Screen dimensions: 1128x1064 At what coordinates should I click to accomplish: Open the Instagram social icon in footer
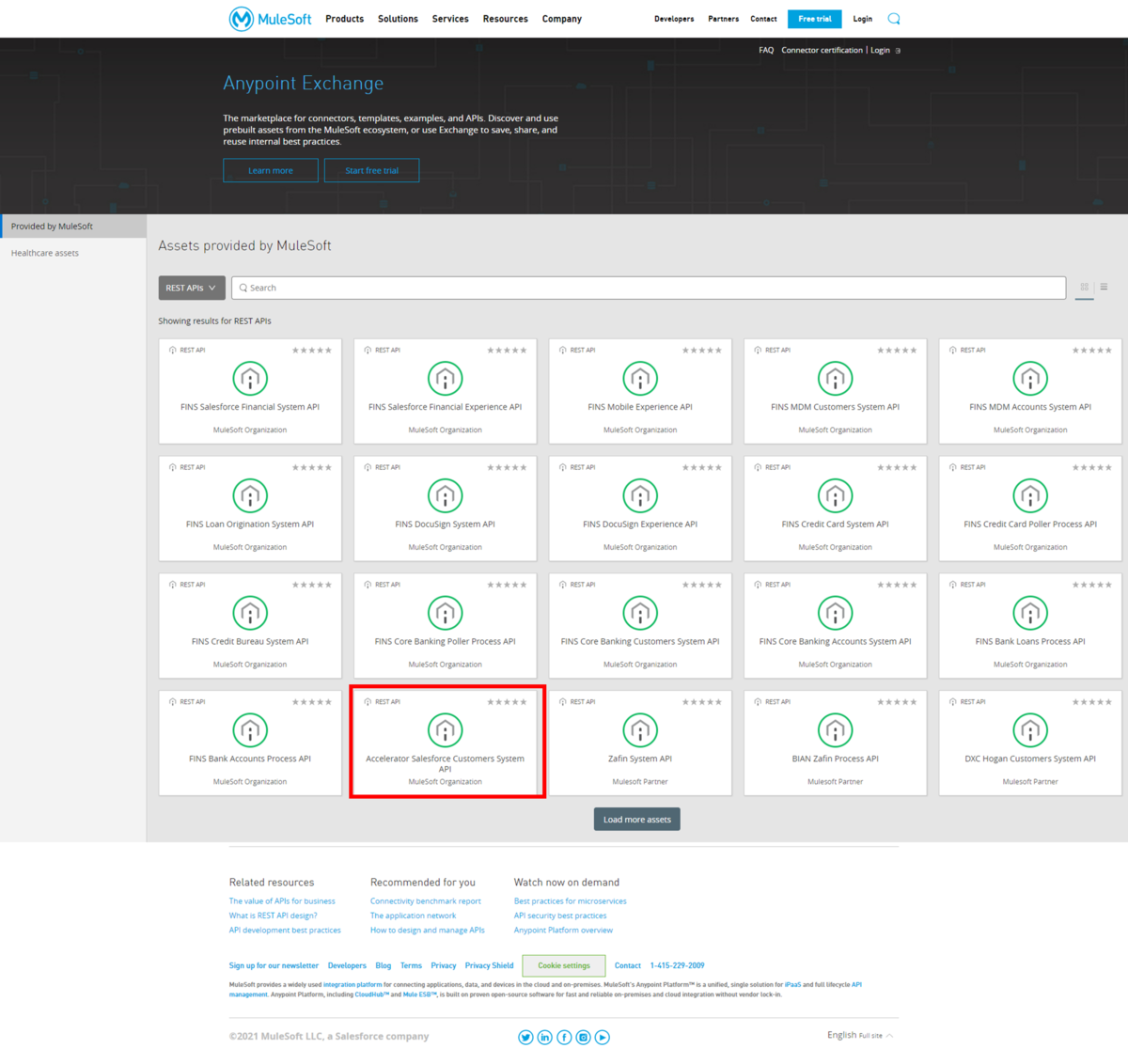tap(584, 1037)
